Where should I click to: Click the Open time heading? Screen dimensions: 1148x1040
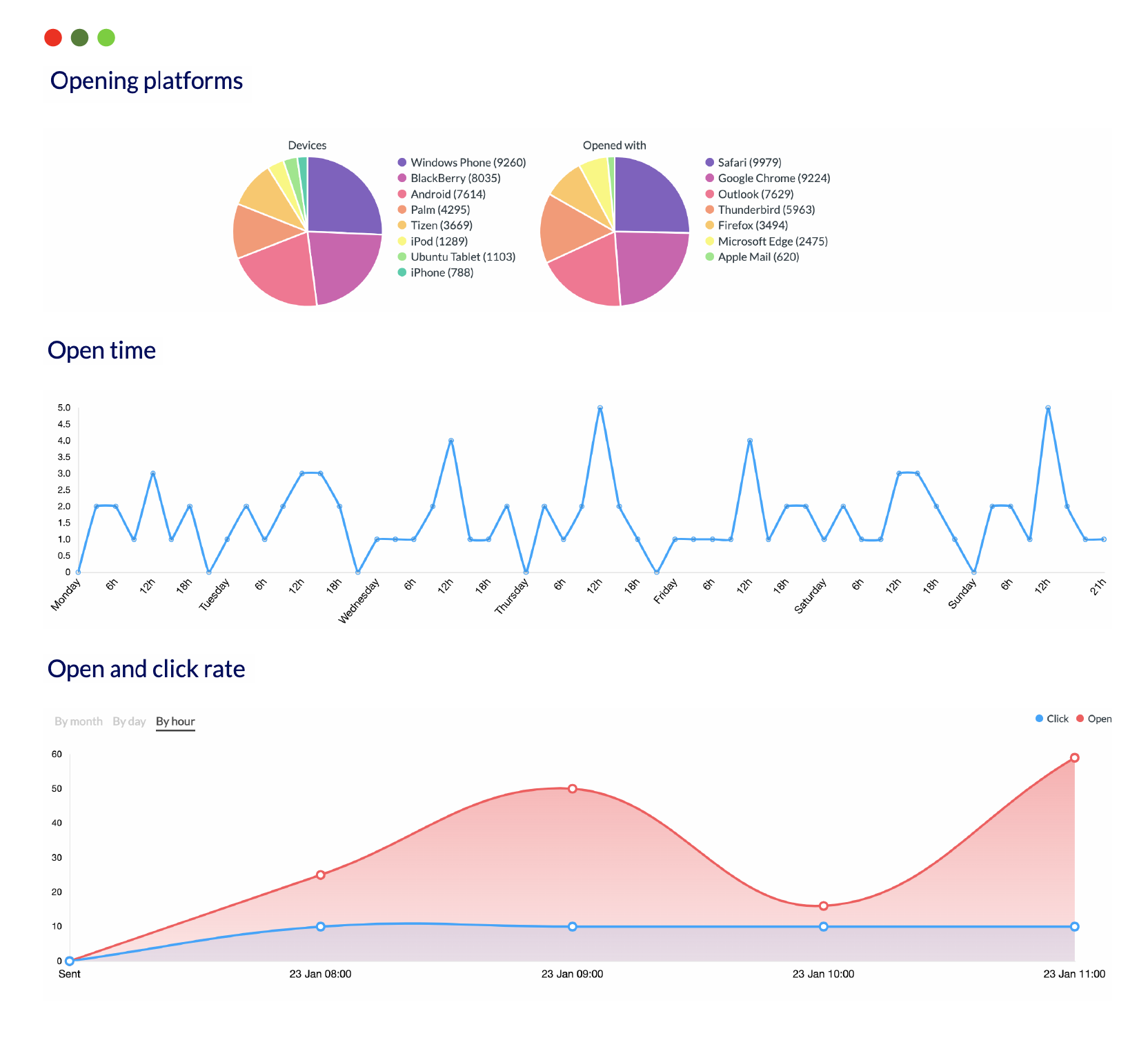[x=101, y=350]
